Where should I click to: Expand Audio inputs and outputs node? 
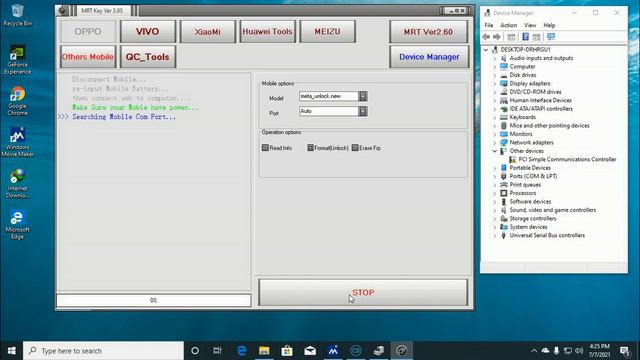[495, 58]
